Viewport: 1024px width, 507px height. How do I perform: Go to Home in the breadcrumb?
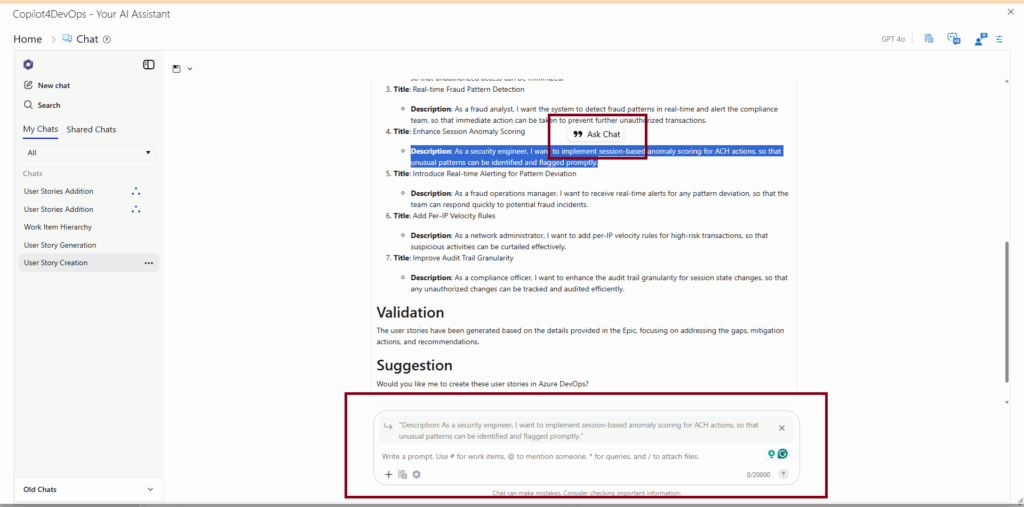(x=27, y=39)
